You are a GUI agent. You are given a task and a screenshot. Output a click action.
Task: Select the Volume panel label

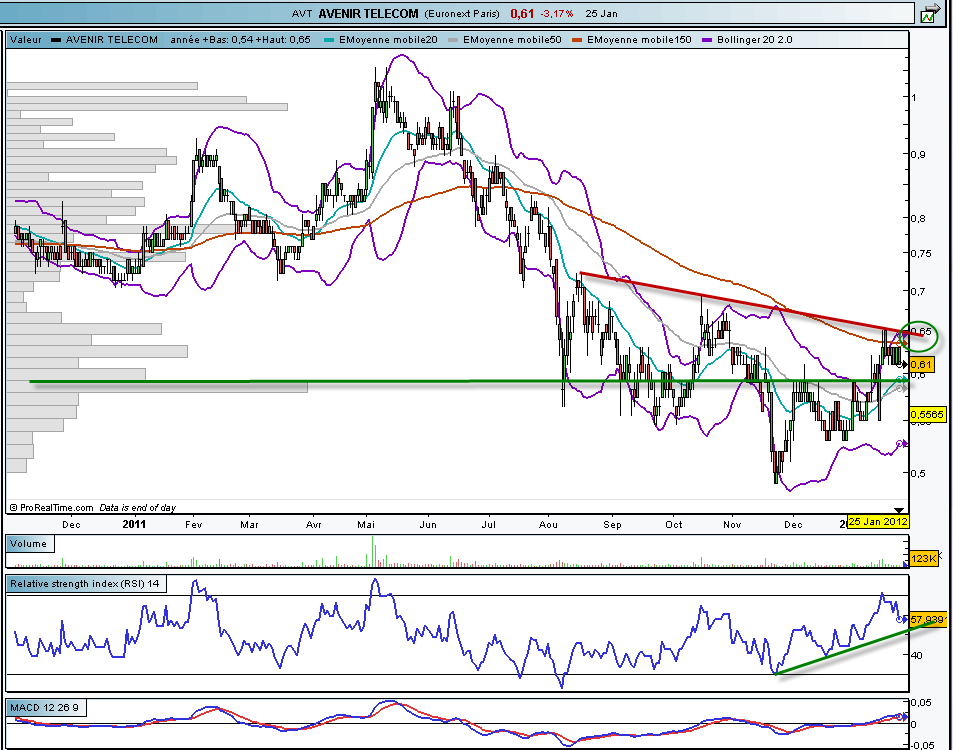(27, 545)
